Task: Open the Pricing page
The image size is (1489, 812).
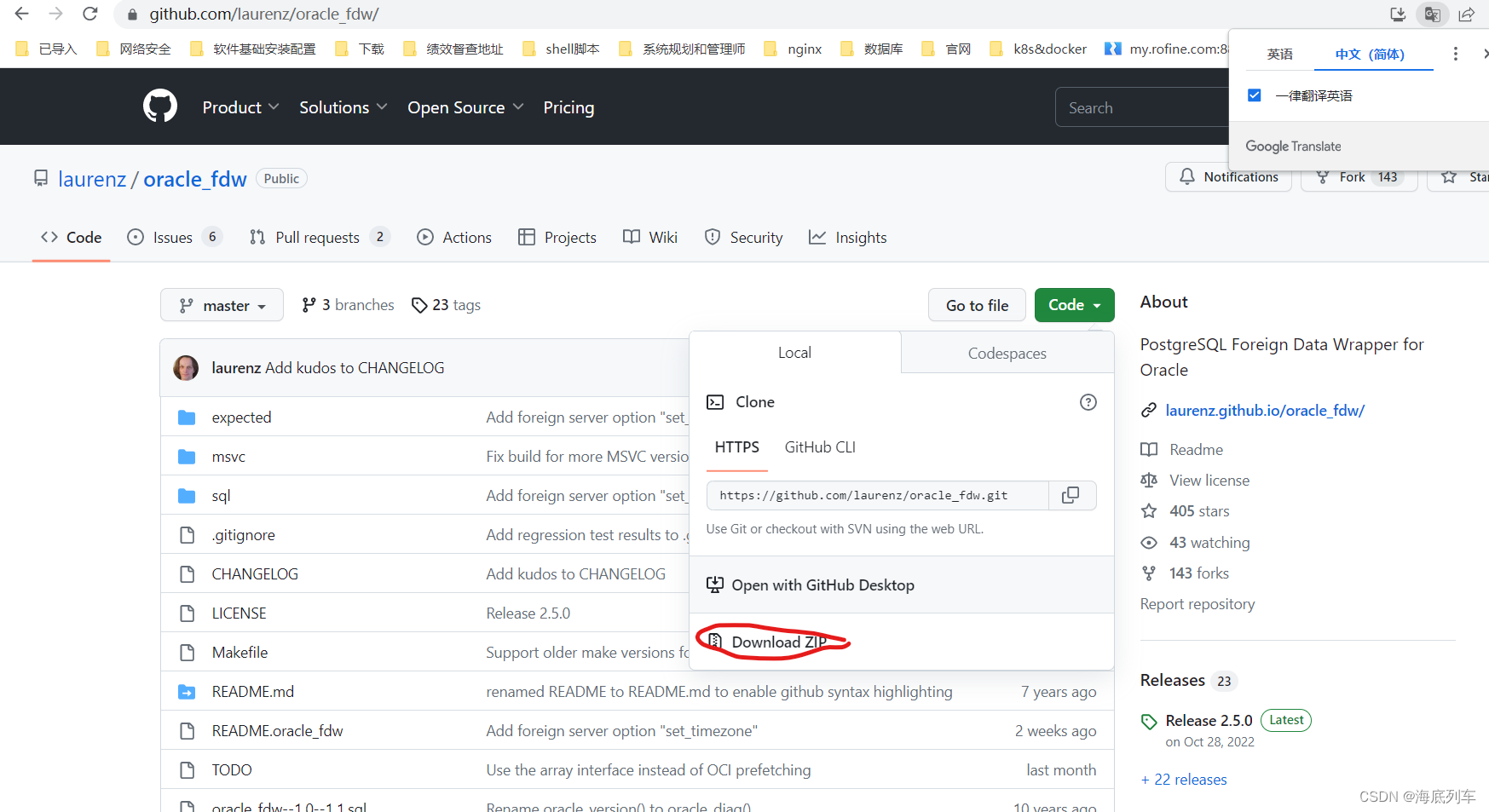Action: (568, 107)
